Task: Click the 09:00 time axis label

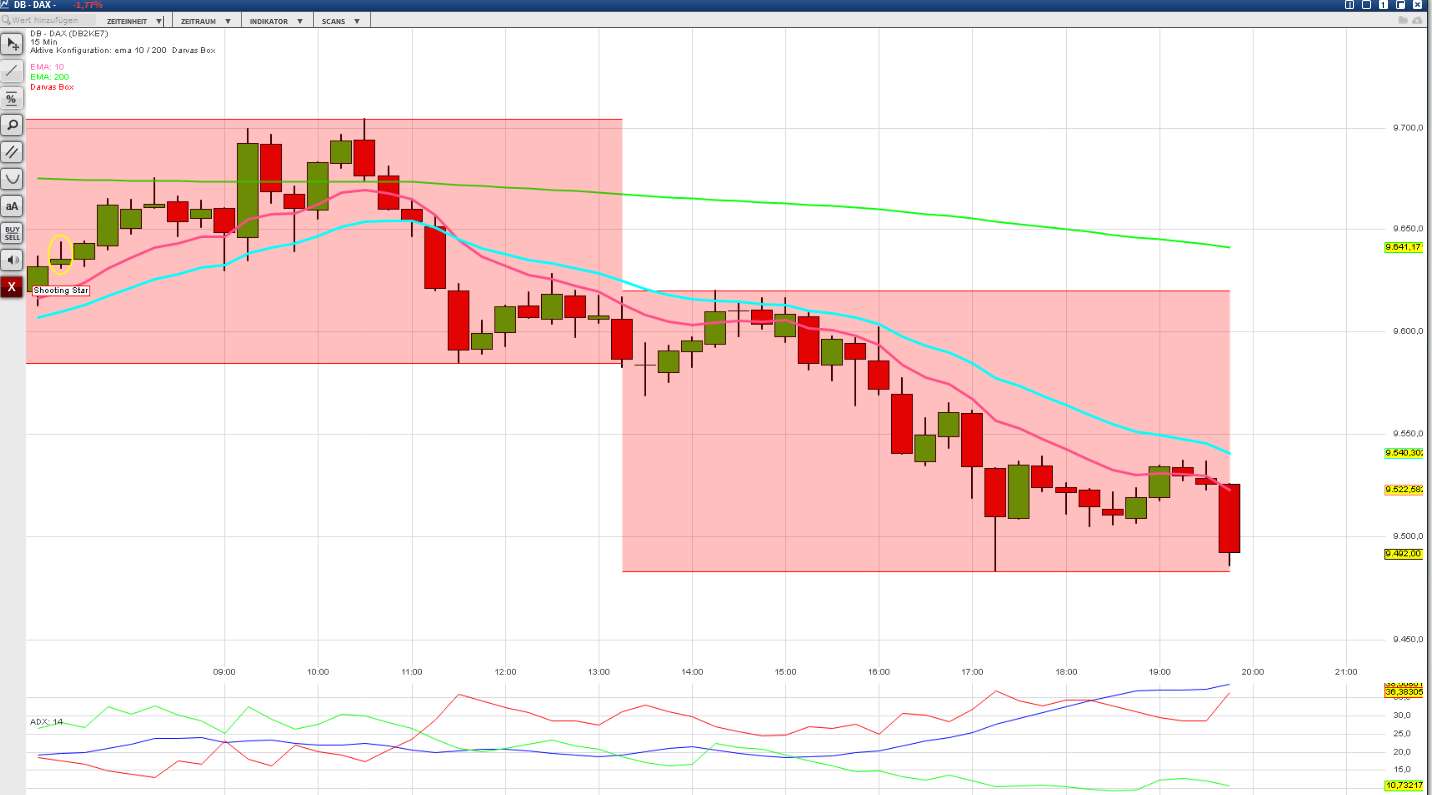Action: 224,672
